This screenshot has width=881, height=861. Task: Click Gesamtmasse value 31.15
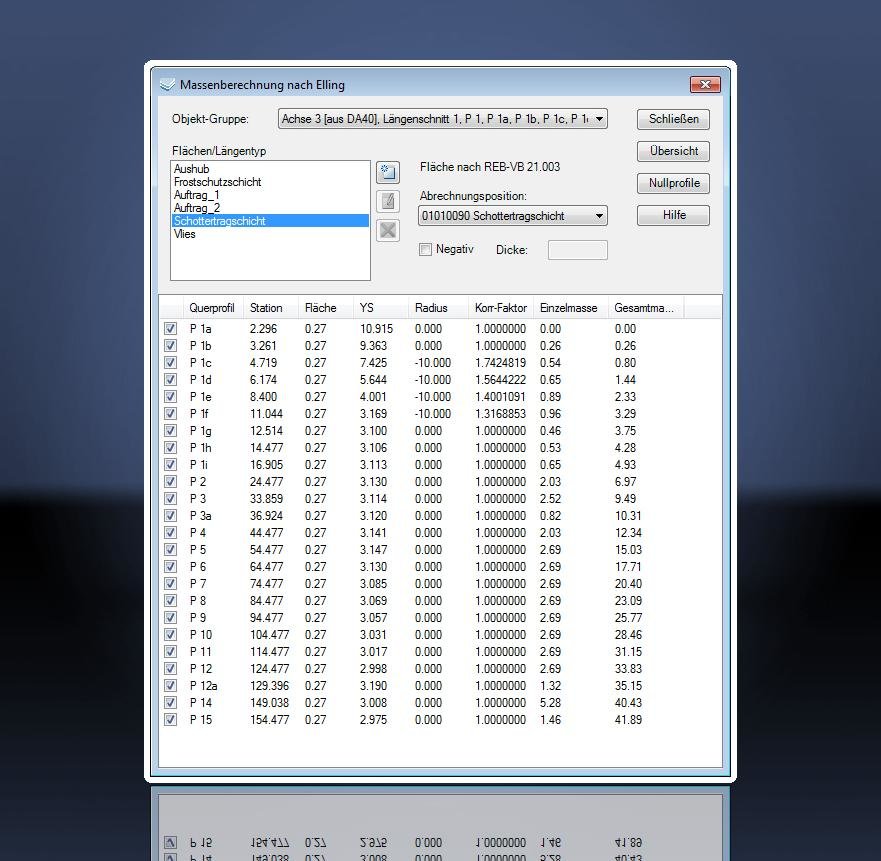pos(628,652)
